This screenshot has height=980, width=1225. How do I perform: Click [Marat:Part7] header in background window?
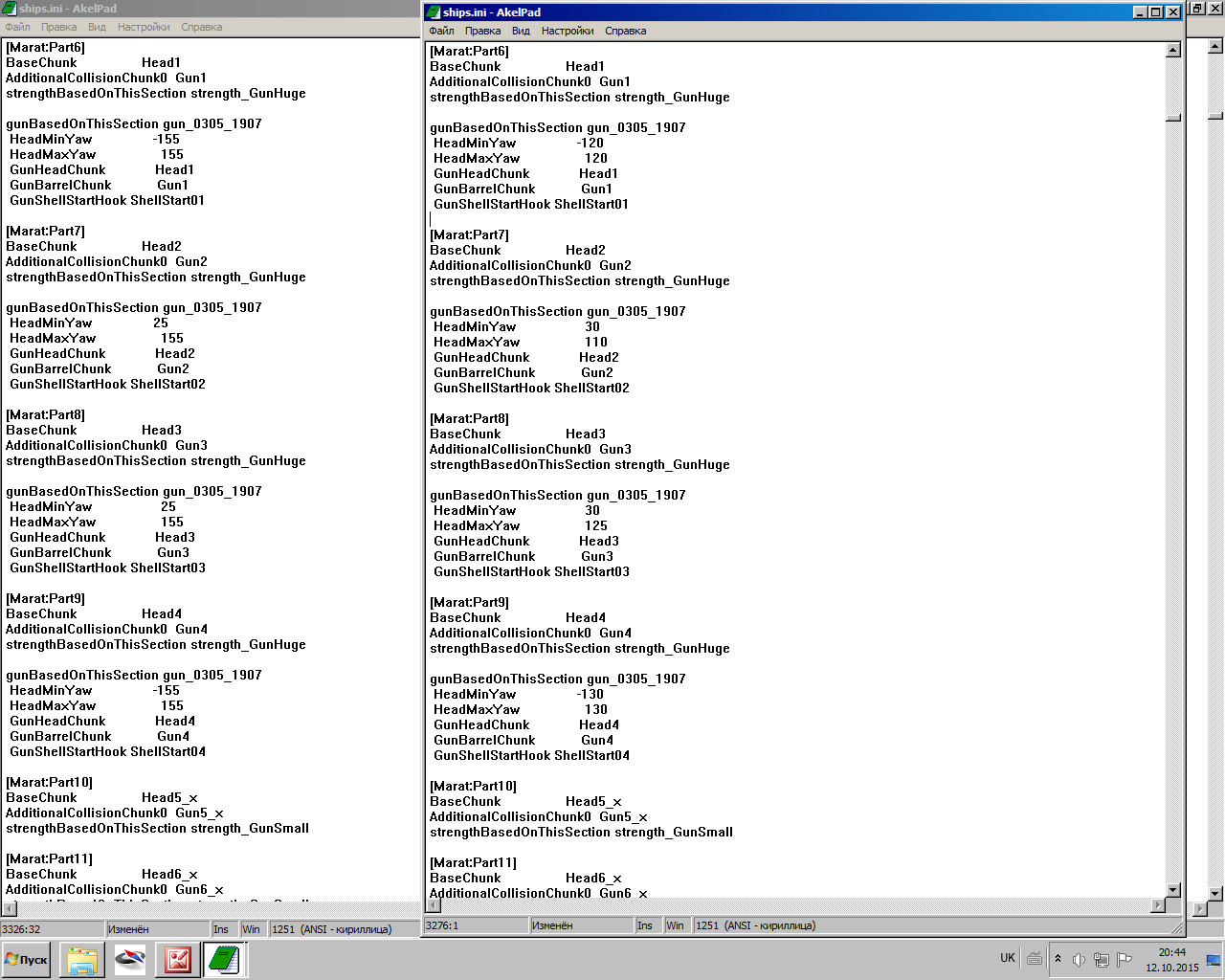pyautogui.click(x=45, y=231)
